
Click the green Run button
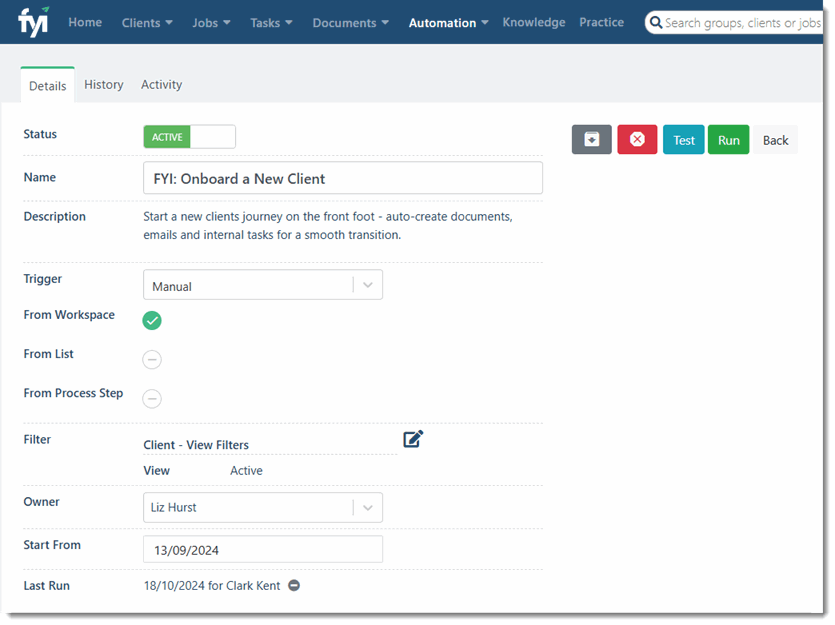click(x=728, y=140)
